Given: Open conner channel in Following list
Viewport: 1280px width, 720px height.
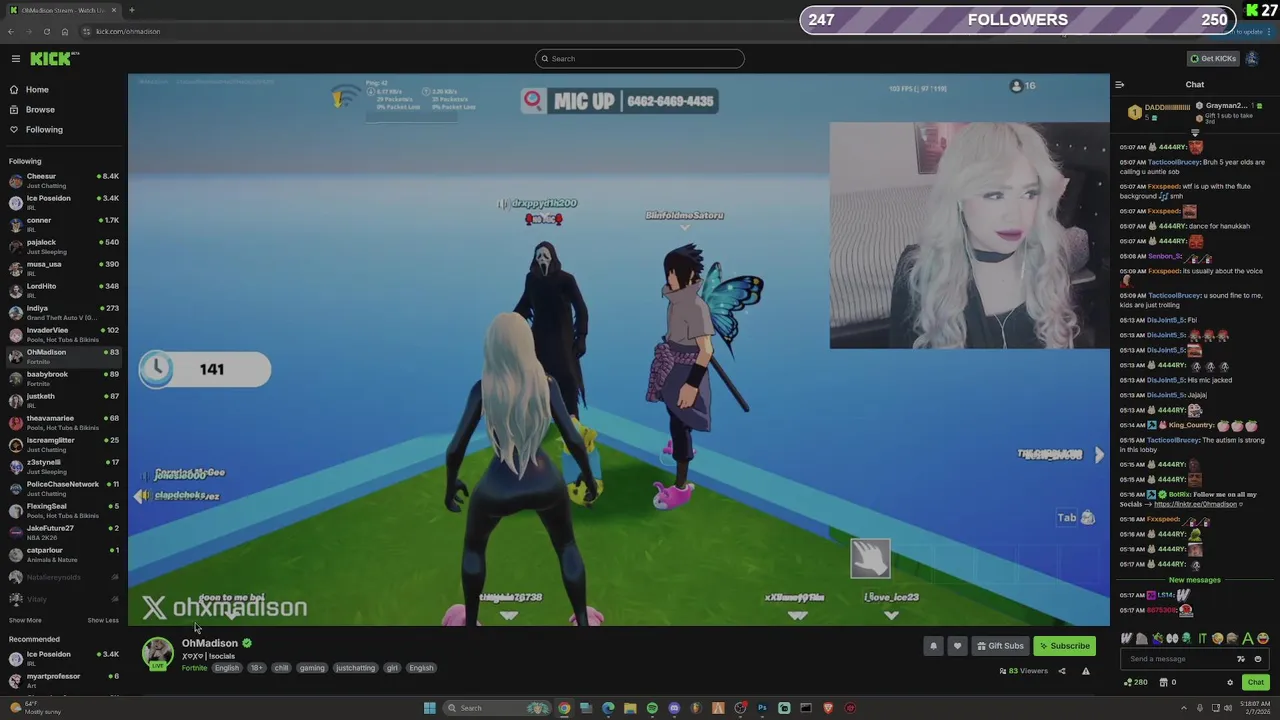Looking at the screenshot, I should pyautogui.click(x=63, y=225).
